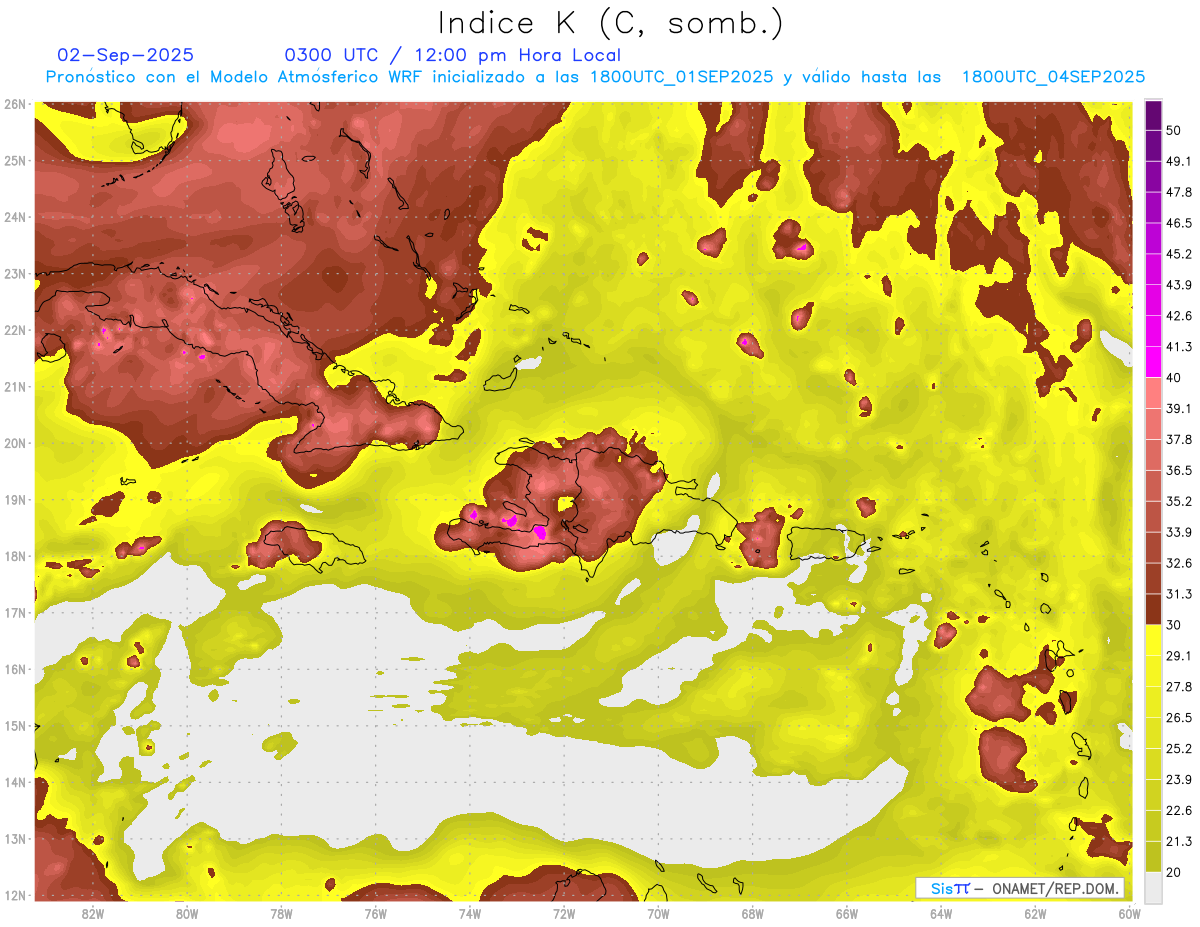
Task: Click the value 21.3 on the color scale
Action: (1179, 841)
